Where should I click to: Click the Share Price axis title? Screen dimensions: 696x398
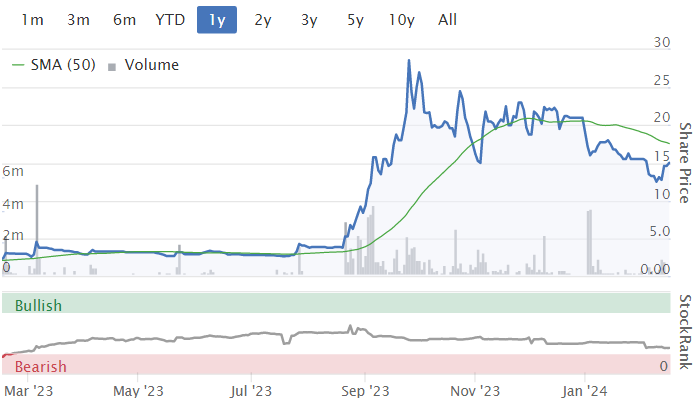point(685,163)
